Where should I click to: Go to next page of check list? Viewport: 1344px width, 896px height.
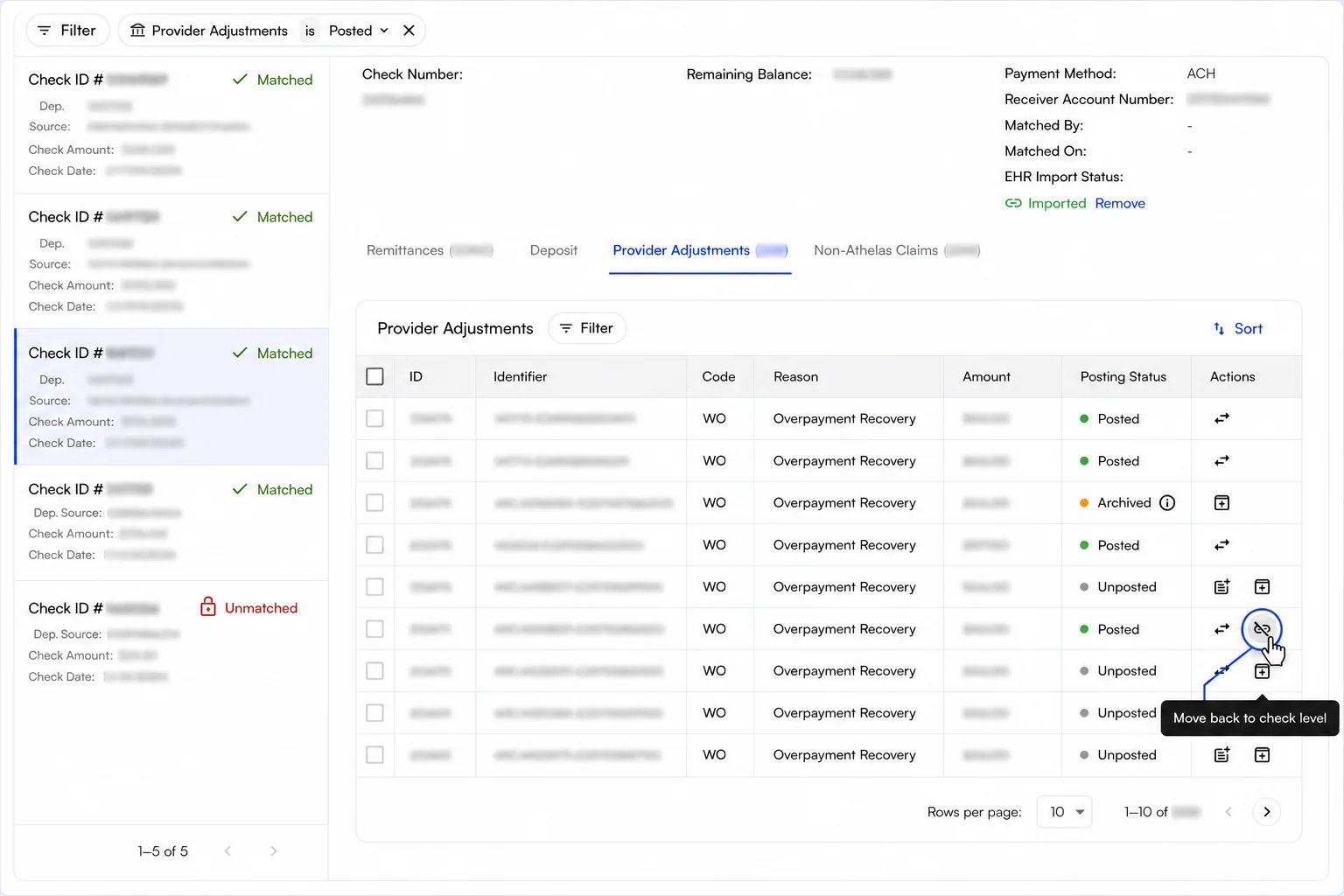[274, 851]
